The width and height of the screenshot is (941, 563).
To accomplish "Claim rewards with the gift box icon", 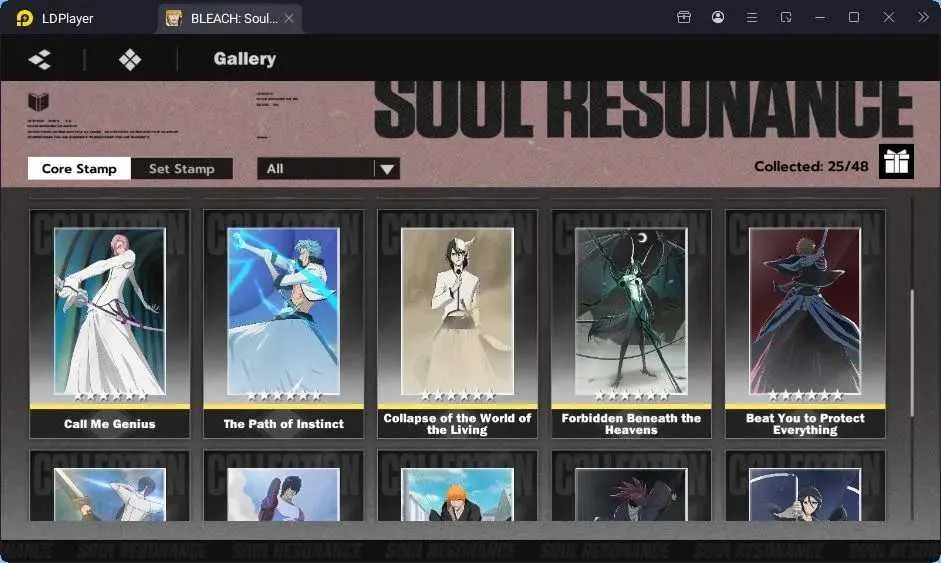I will click(x=896, y=161).
